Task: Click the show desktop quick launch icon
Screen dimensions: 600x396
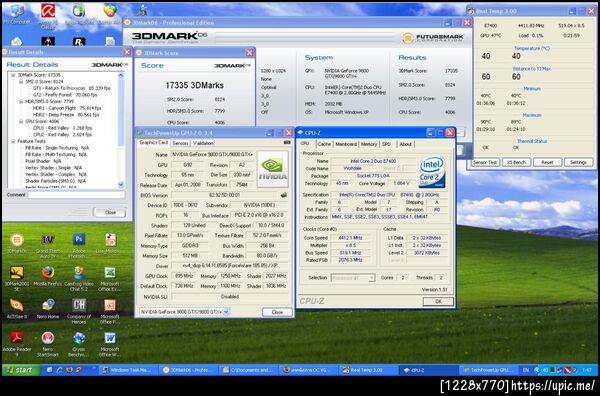Action: (x=49, y=370)
